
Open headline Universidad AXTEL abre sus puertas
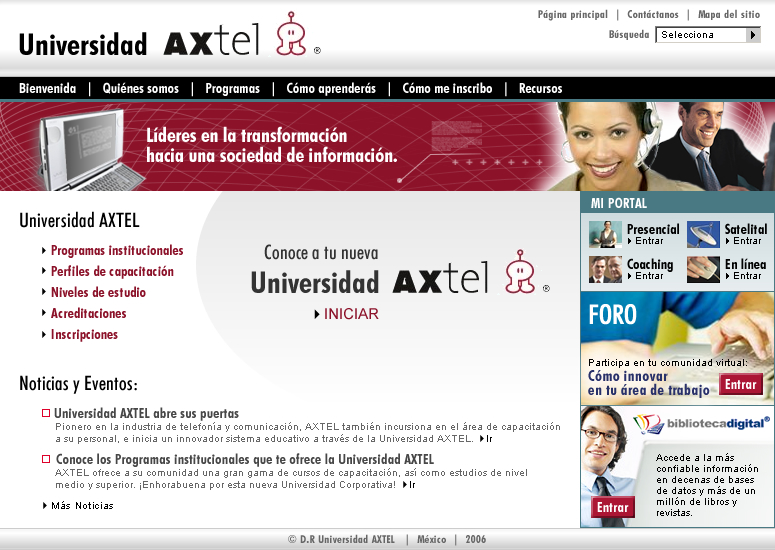pyautogui.click(x=146, y=413)
